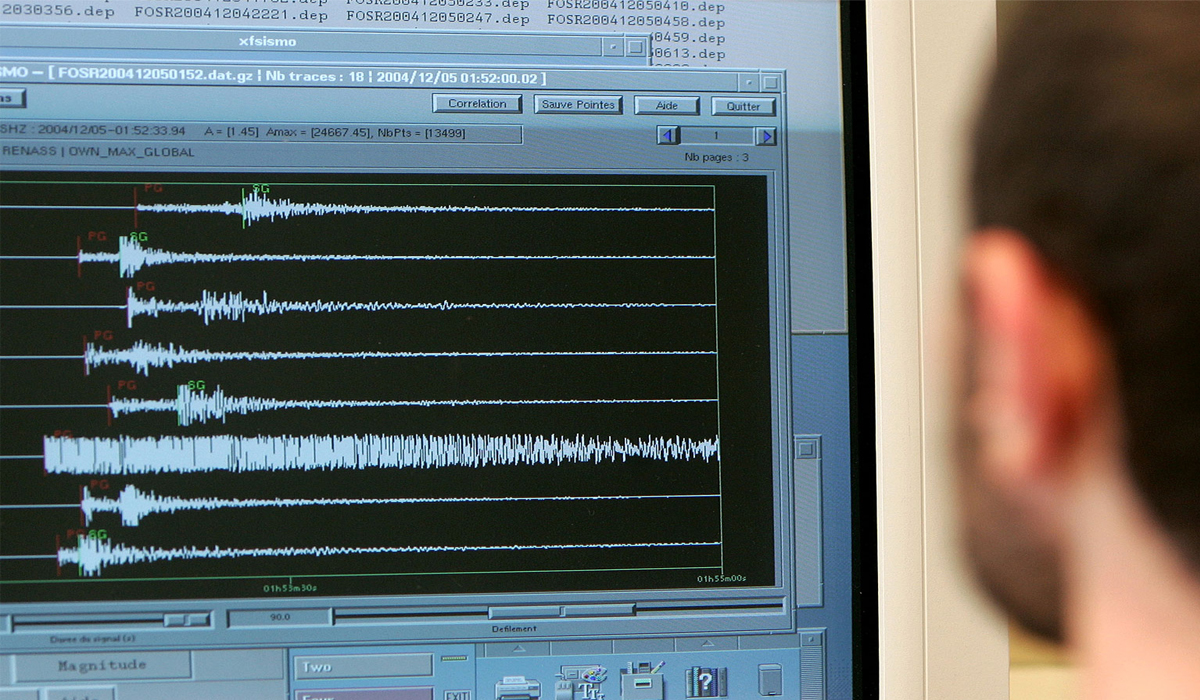Click the green SG marker on top trace

coord(260,189)
